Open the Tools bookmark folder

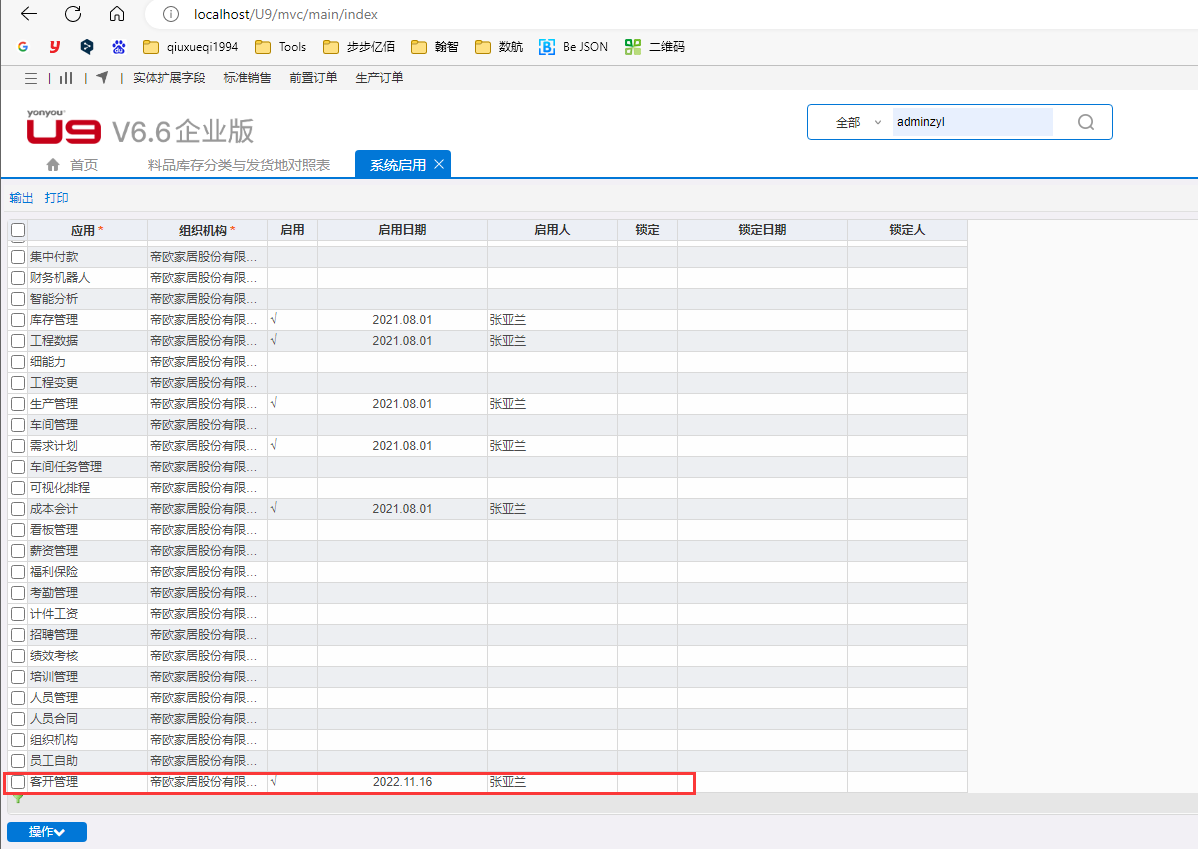(281, 47)
